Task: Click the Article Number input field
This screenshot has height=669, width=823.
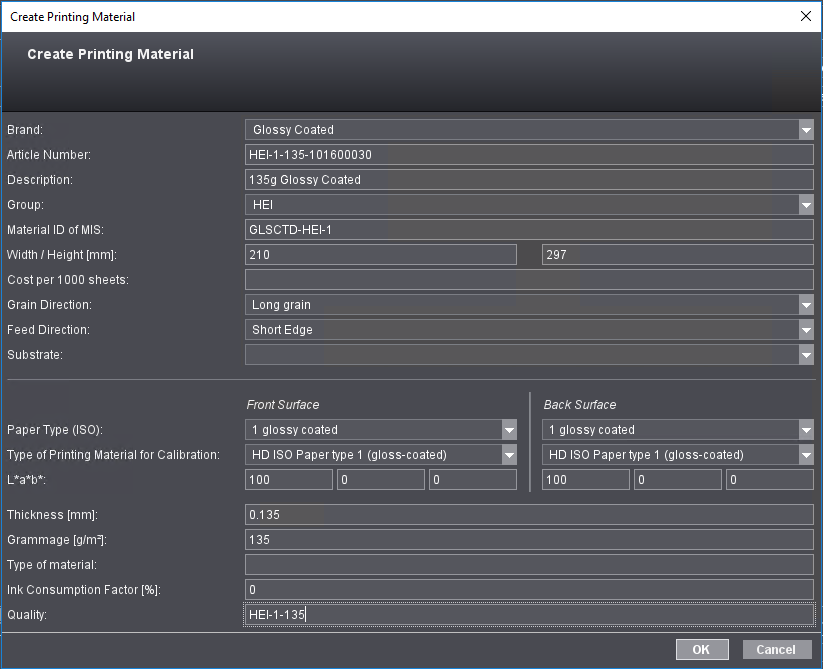Action: pos(528,155)
